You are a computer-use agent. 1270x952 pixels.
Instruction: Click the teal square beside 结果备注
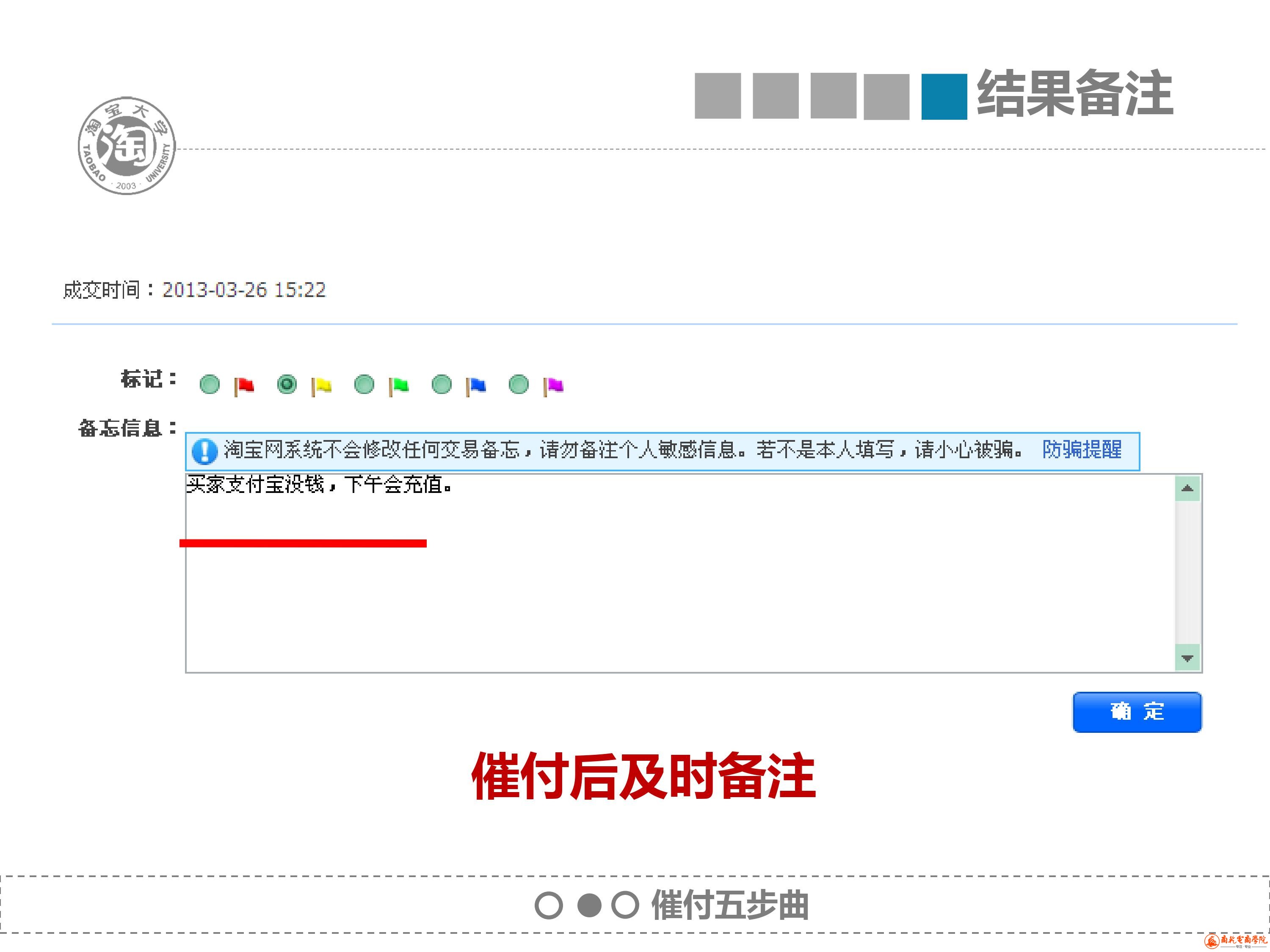(x=944, y=96)
